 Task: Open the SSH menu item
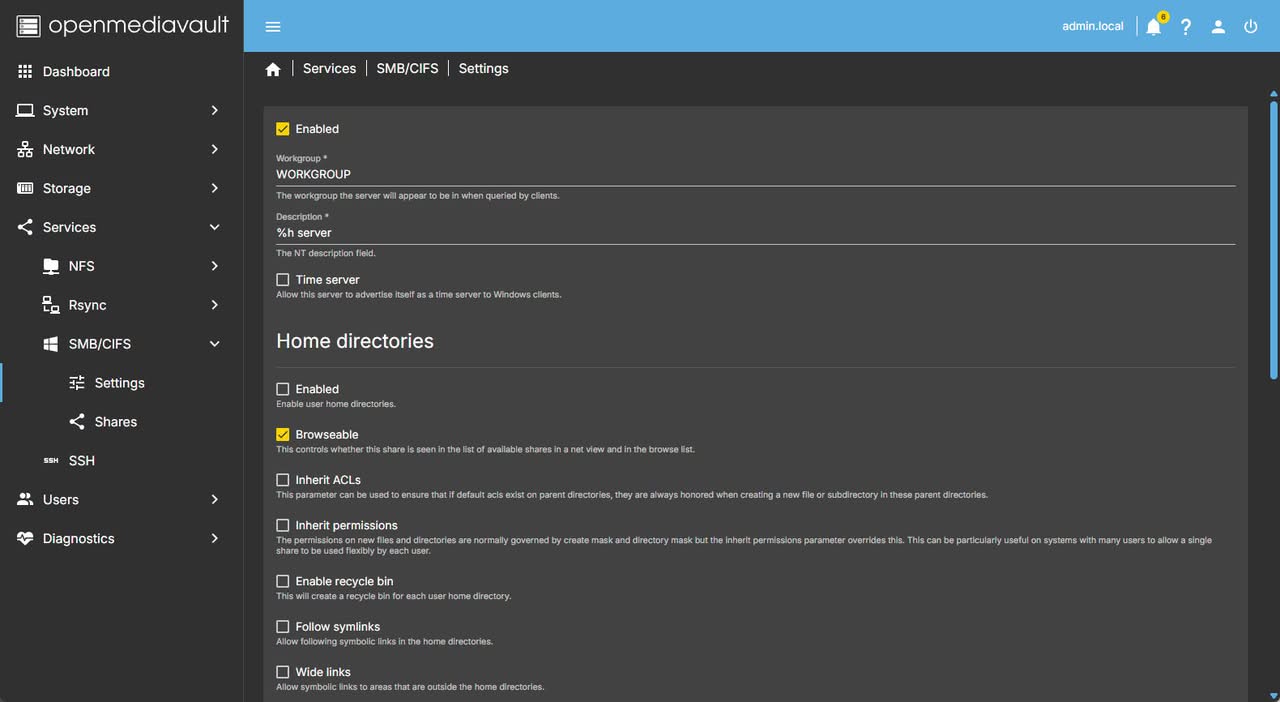[x=122, y=461]
